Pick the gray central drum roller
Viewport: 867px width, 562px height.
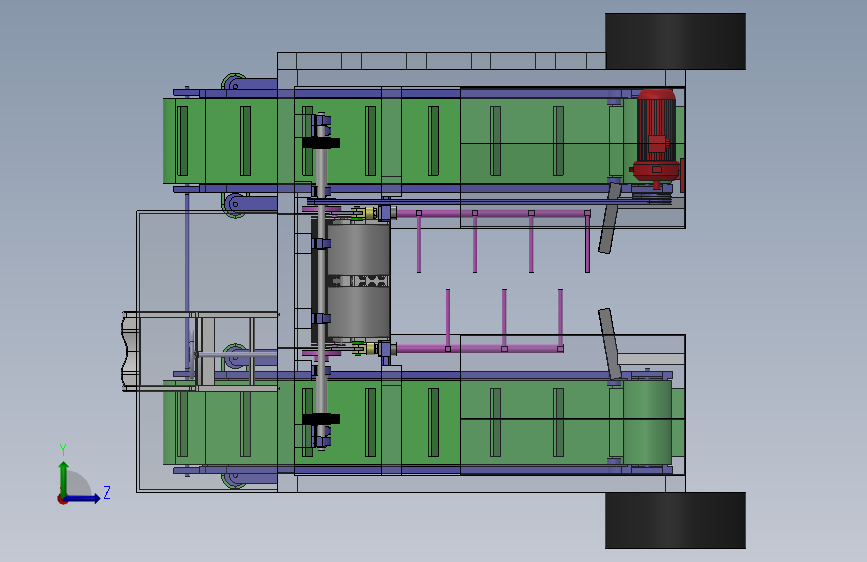coord(359,280)
